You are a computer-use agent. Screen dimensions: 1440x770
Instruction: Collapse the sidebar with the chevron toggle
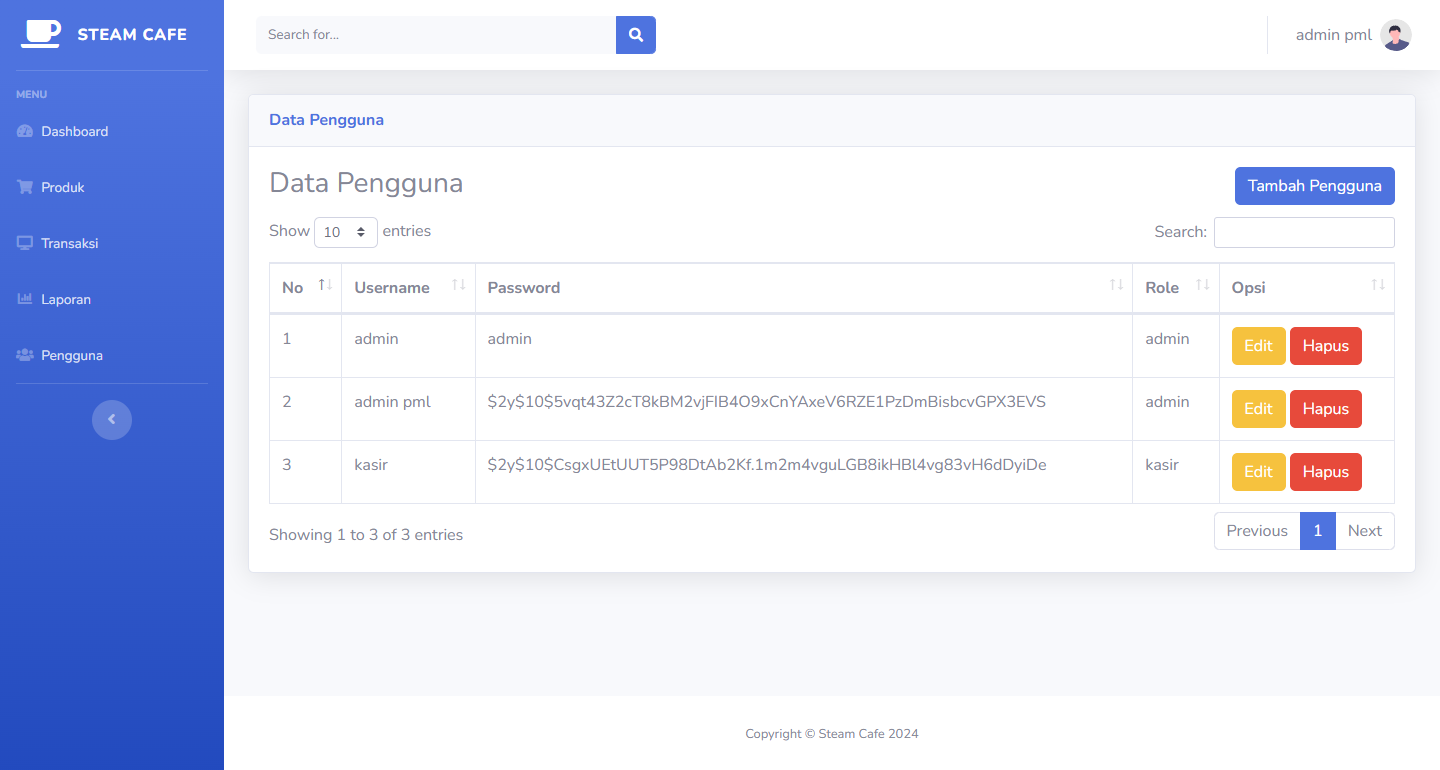(112, 419)
